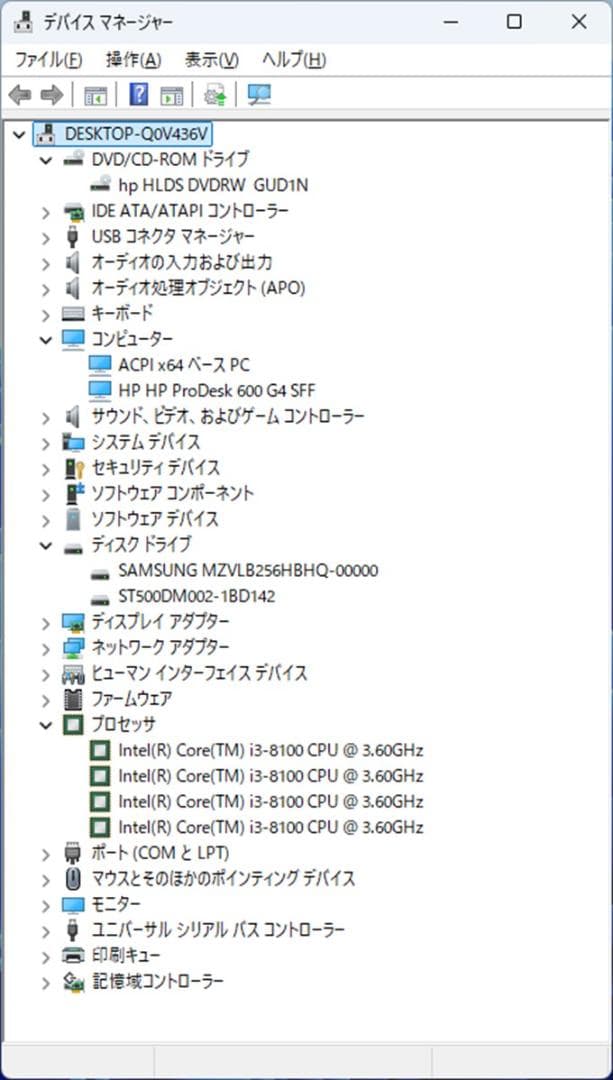Click the Back arrow toolbar icon
The width and height of the screenshot is (613, 1080).
click(x=20, y=95)
